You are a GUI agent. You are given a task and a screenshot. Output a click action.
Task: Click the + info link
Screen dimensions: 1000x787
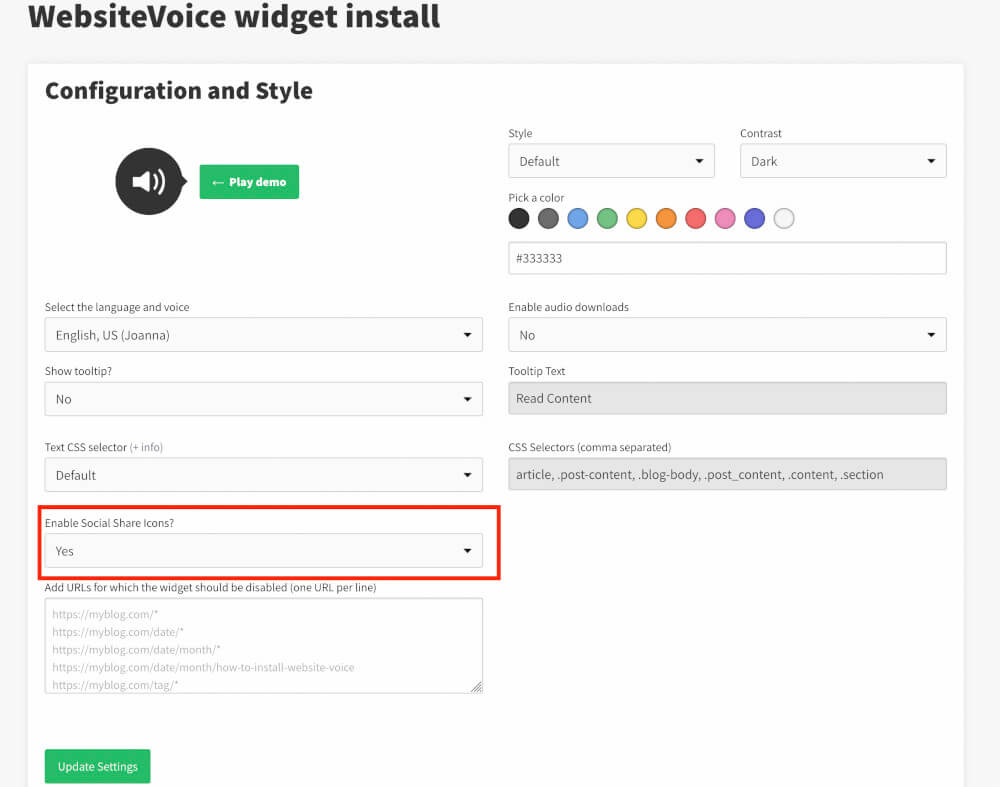coord(146,447)
